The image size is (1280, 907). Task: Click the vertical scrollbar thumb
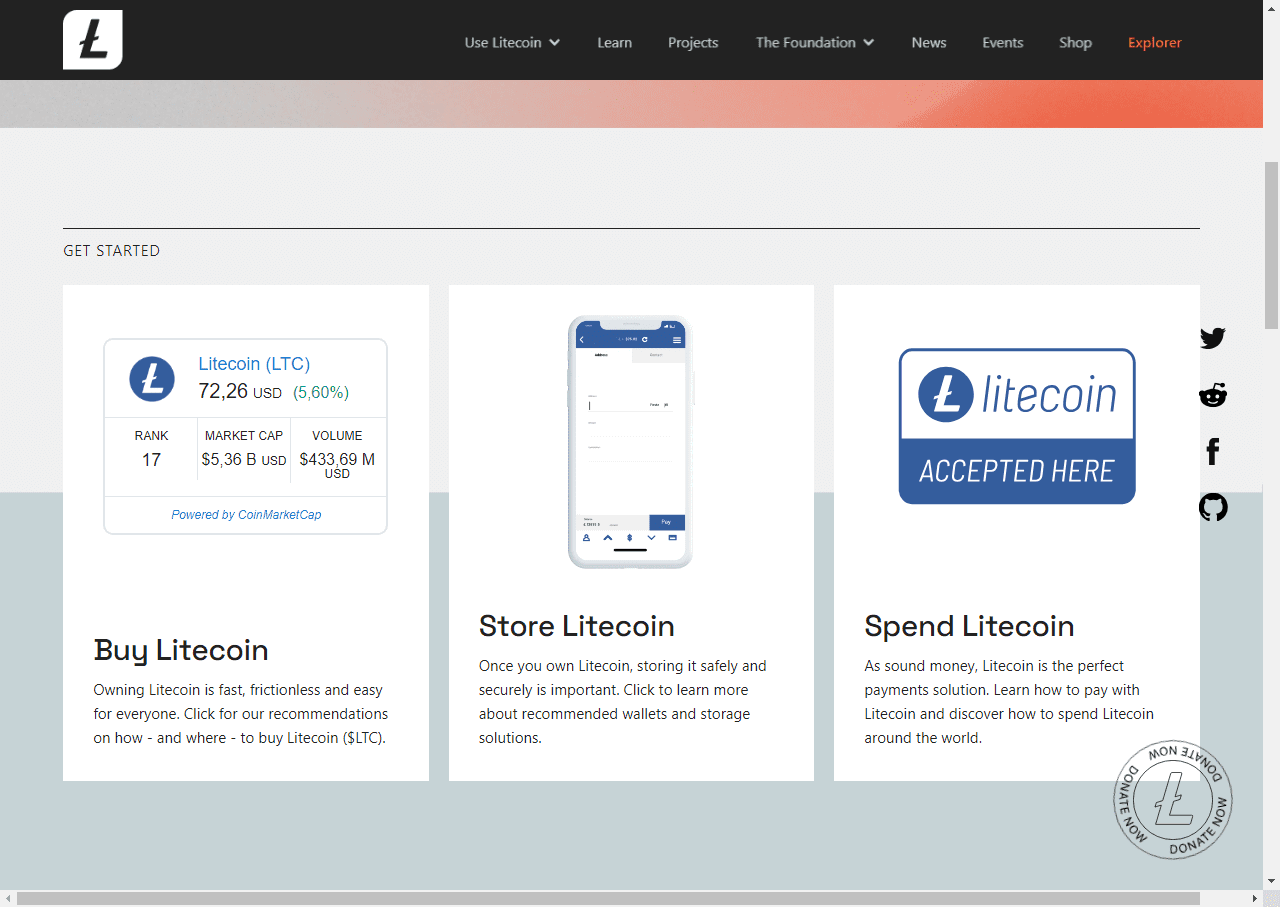pos(1271,245)
